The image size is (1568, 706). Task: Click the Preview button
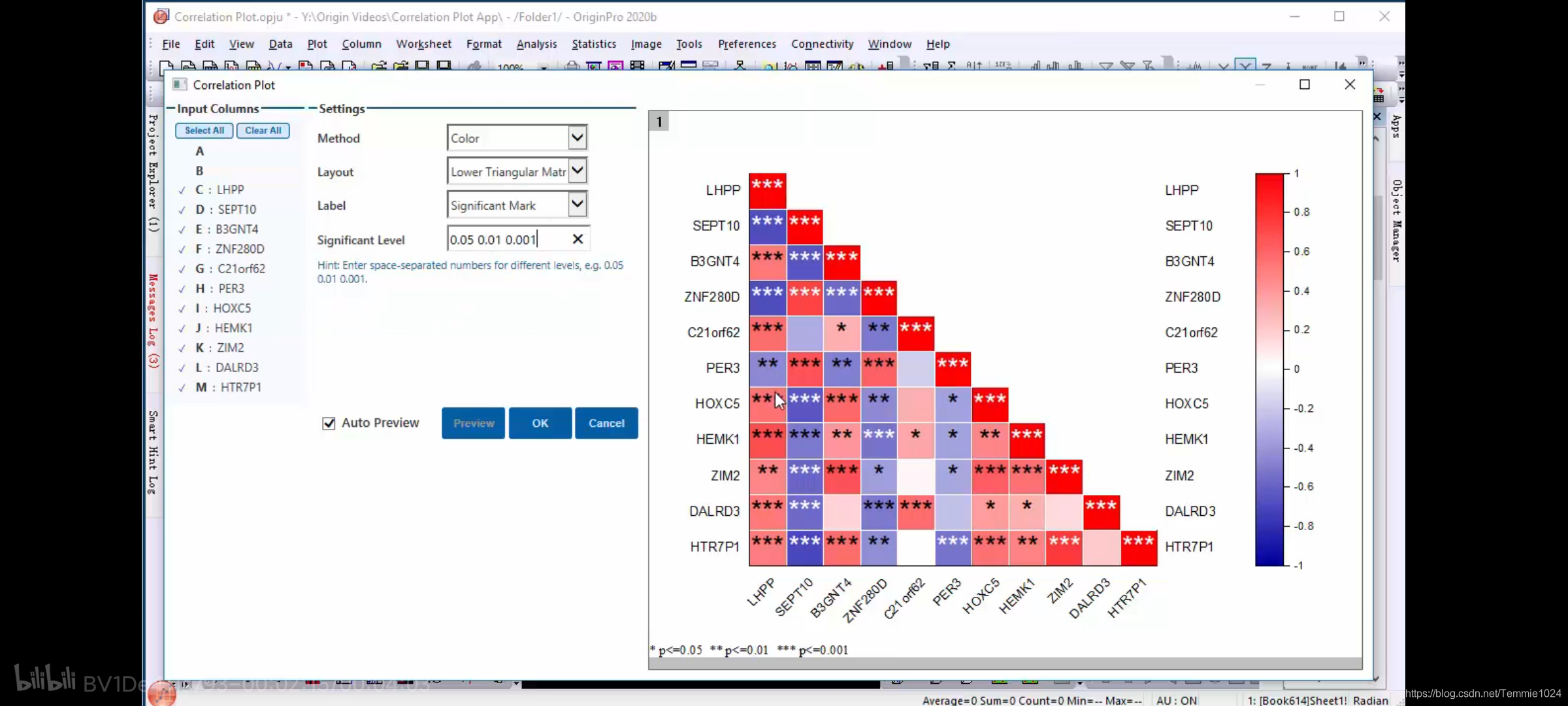coord(473,423)
